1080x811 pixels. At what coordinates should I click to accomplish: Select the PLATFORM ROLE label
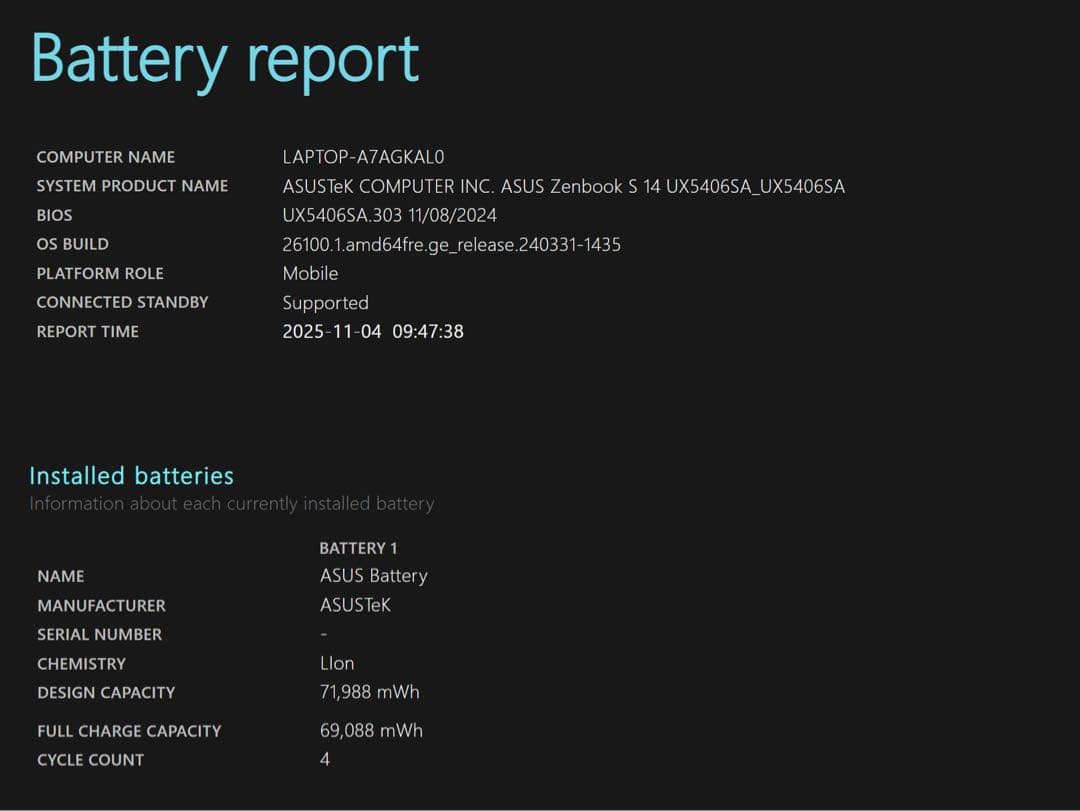99,273
